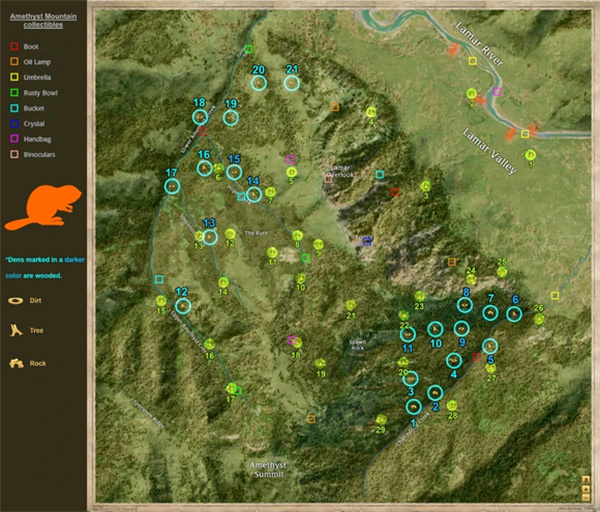Pick cyan den circle labeled 14
Viewport: 600px width, 512px height.
click(x=254, y=194)
